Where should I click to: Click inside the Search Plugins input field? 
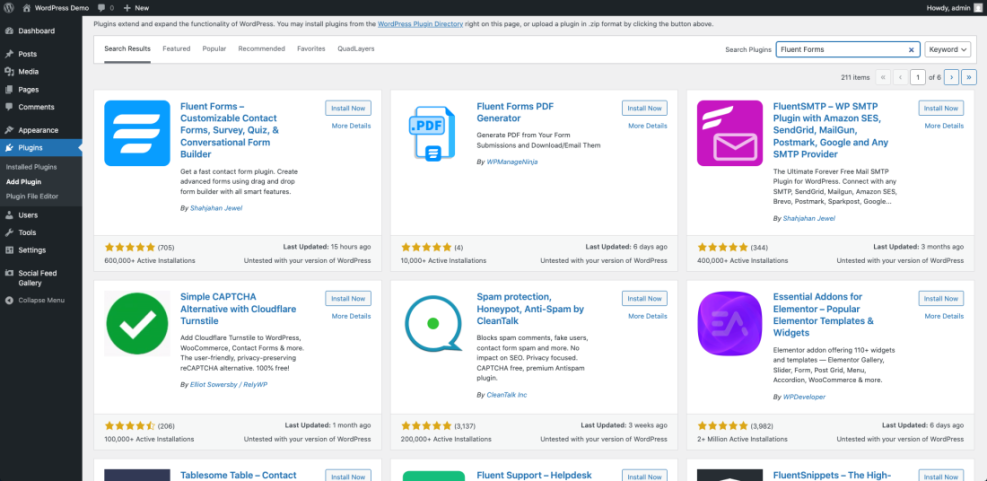[x=840, y=49]
